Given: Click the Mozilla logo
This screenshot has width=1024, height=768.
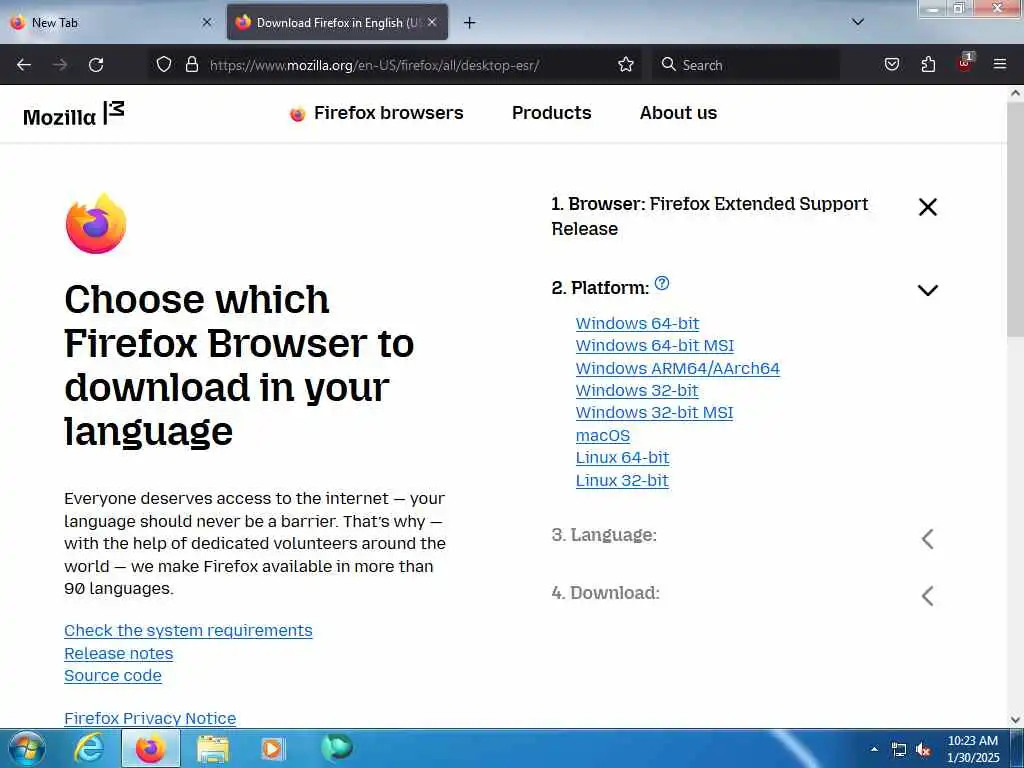Looking at the screenshot, I should 73,114.
